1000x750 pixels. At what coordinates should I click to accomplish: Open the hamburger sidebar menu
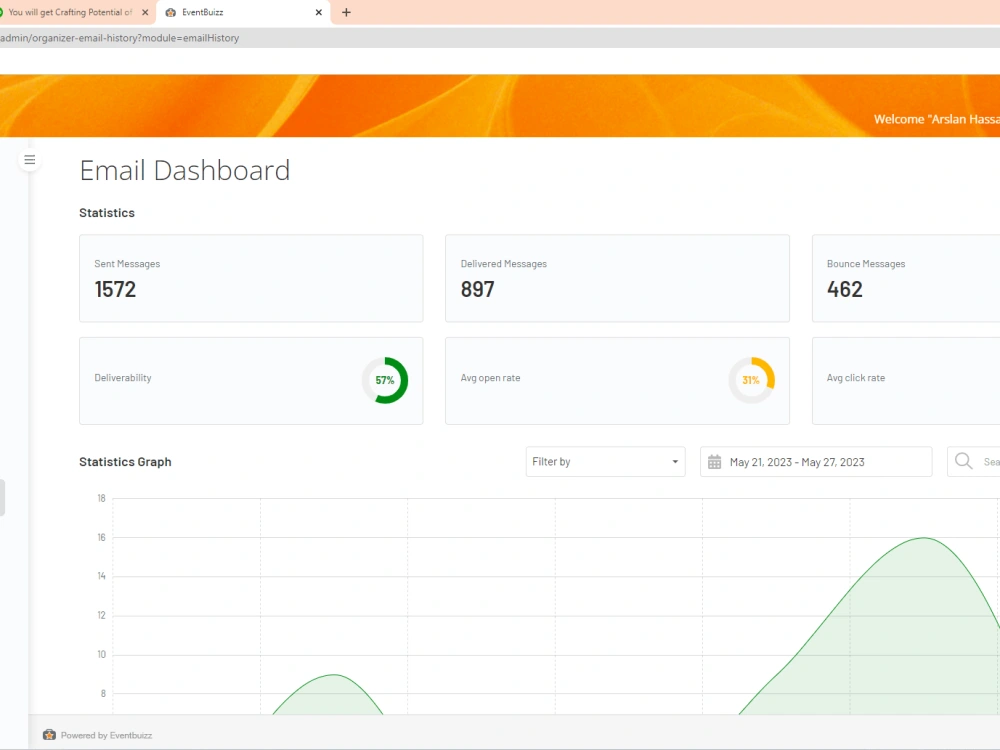(x=29, y=159)
